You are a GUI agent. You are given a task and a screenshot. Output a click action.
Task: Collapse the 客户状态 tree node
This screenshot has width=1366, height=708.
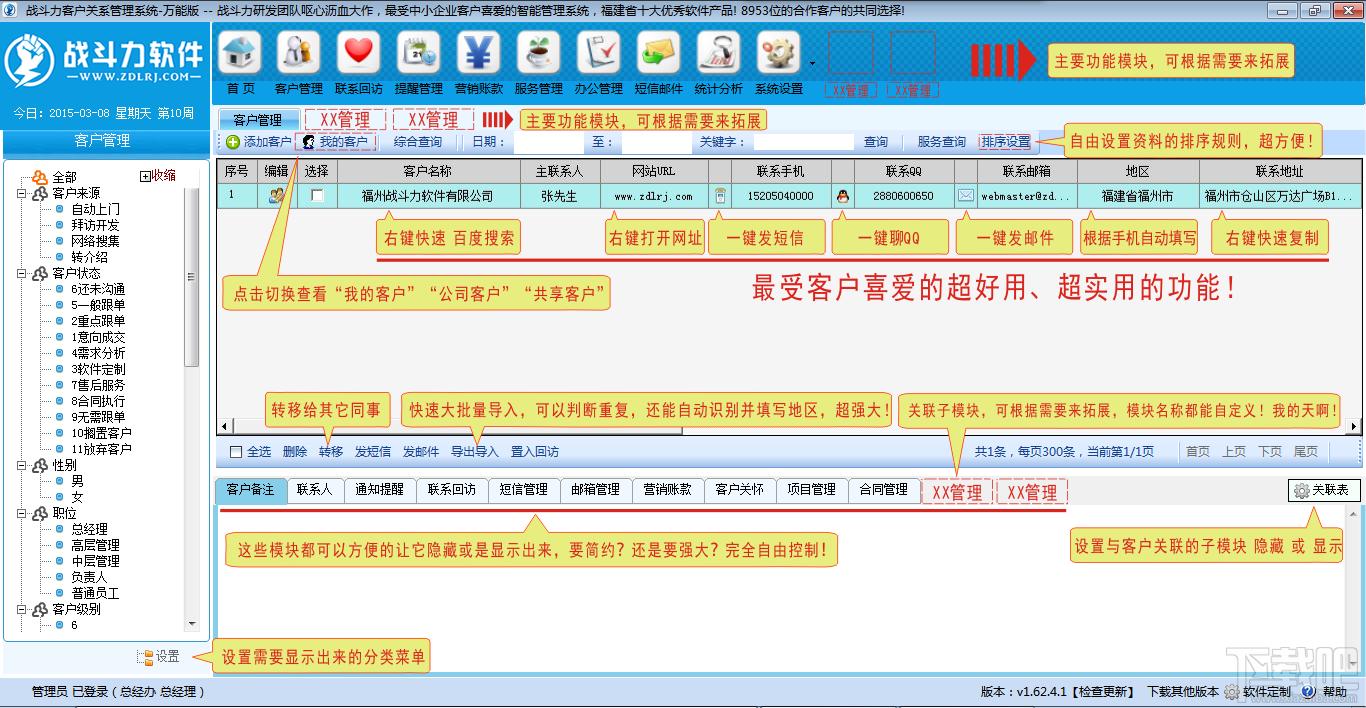tap(21, 273)
